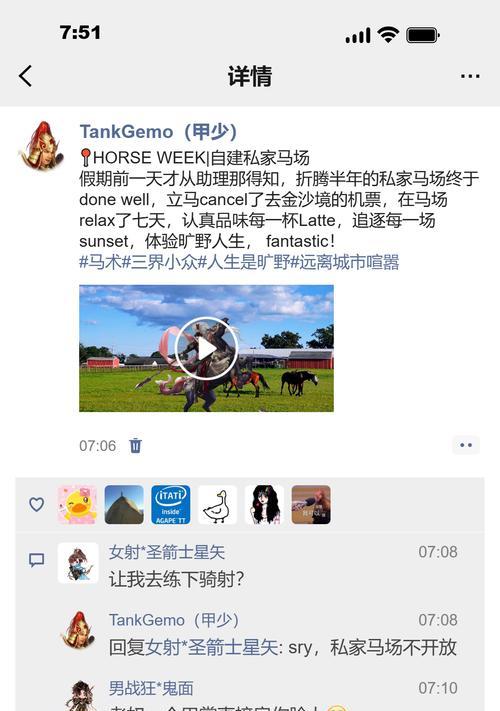Image resolution: width=500 pixels, height=711 pixels.
Task: Open the TankGemo warrior avatar on the post
Action: coord(42,145)
